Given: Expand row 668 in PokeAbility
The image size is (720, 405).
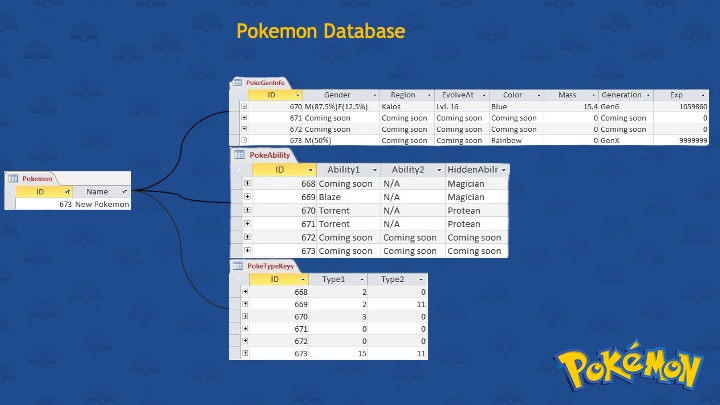Looking at the screenshot, I should click(247, 183).
